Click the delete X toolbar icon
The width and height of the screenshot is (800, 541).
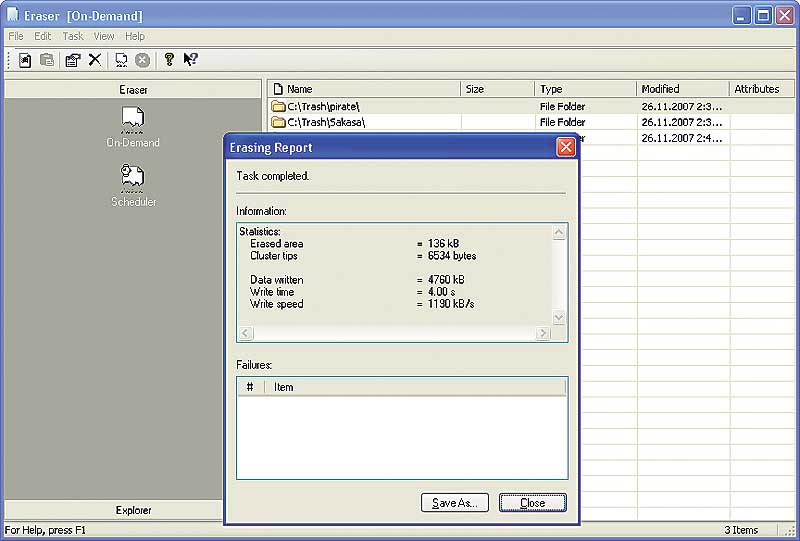[x=94, y=60]
